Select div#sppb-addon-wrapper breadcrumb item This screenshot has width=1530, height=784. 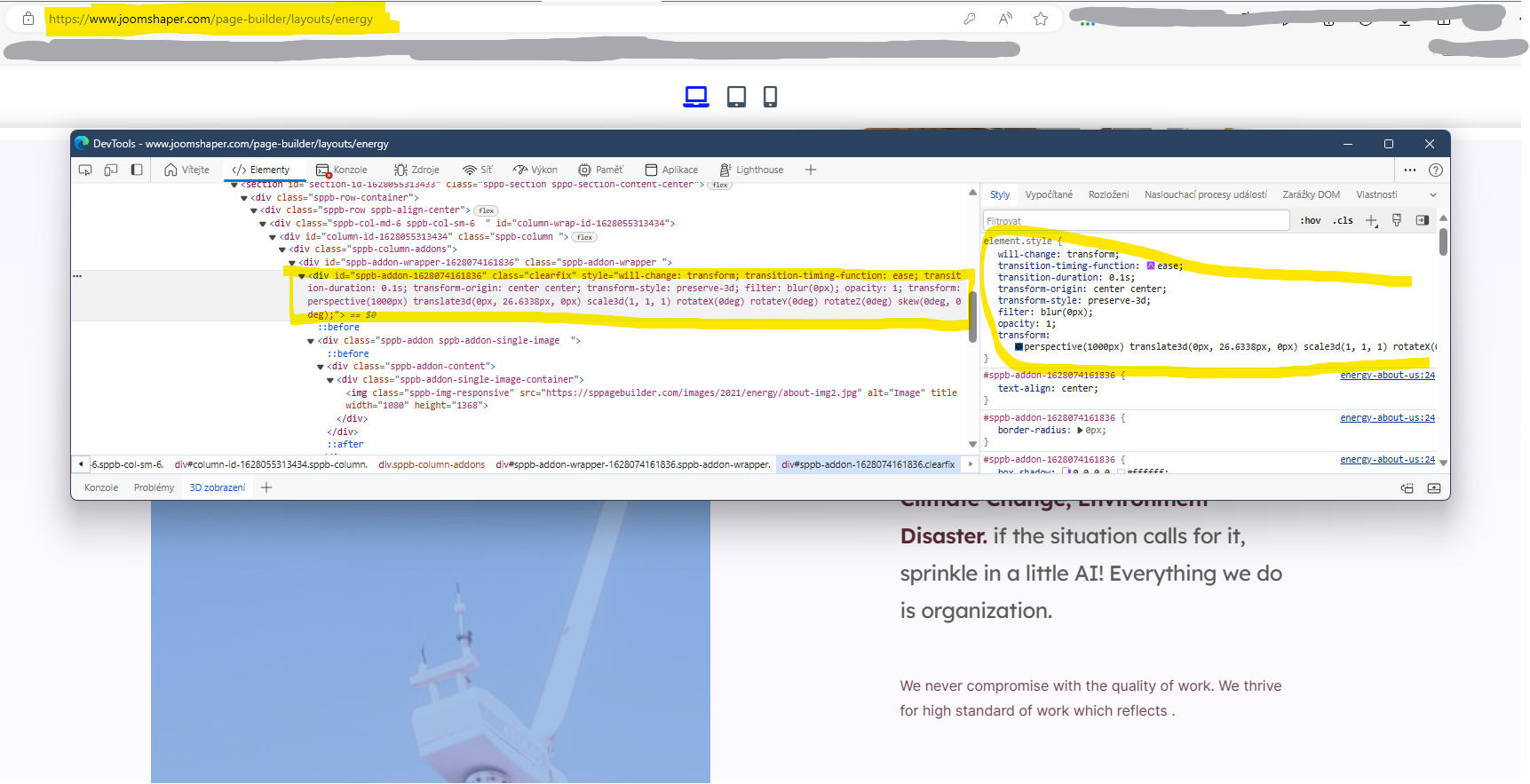(633, 464)
